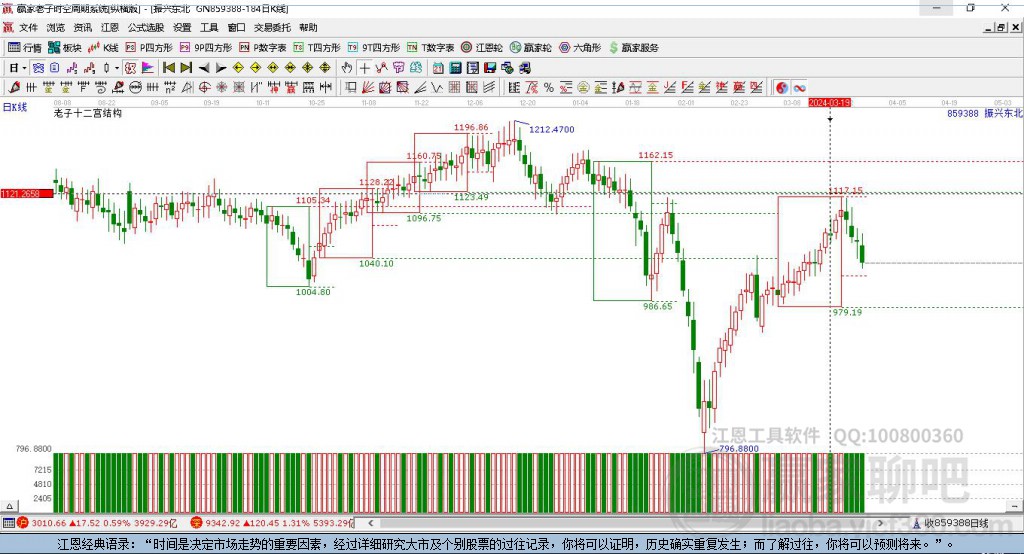Click the bottom horizontal scrollbar left arrow
The width and height of the screenshot is (1024, 554).
pyautogui.click(x=371, y=523)
